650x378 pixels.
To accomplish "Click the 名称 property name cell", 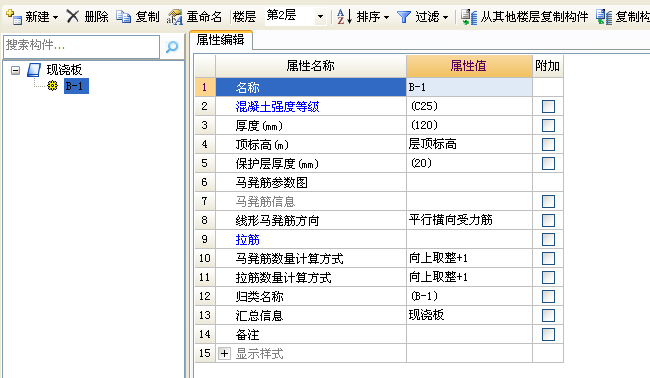I will (310, 87).
